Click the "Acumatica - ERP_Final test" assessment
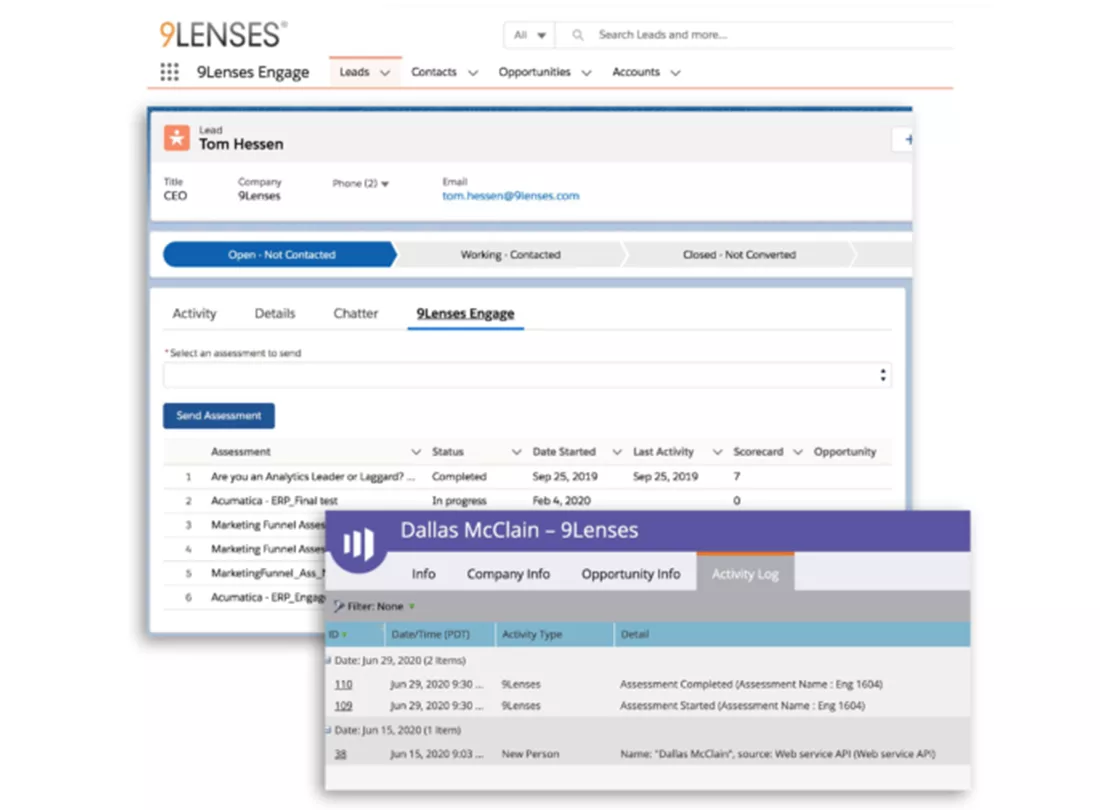 click(274, 501)
